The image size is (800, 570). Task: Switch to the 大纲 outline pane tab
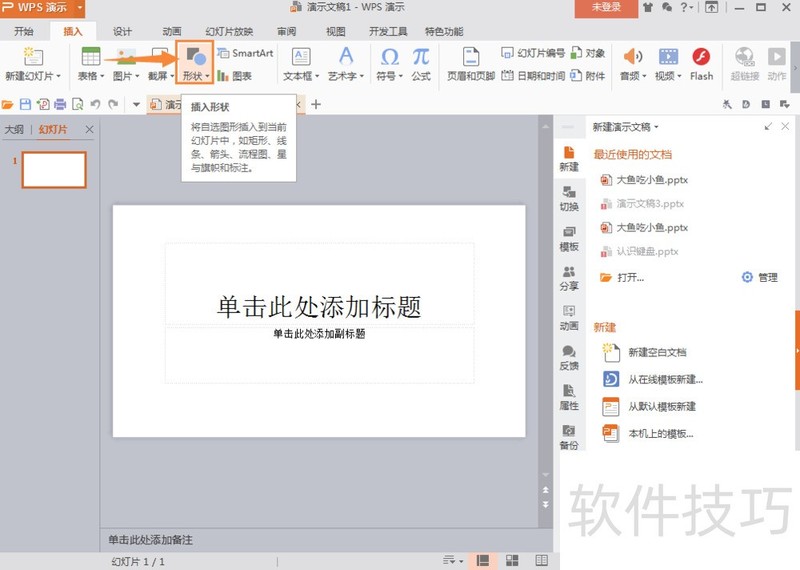click(14, 130)
